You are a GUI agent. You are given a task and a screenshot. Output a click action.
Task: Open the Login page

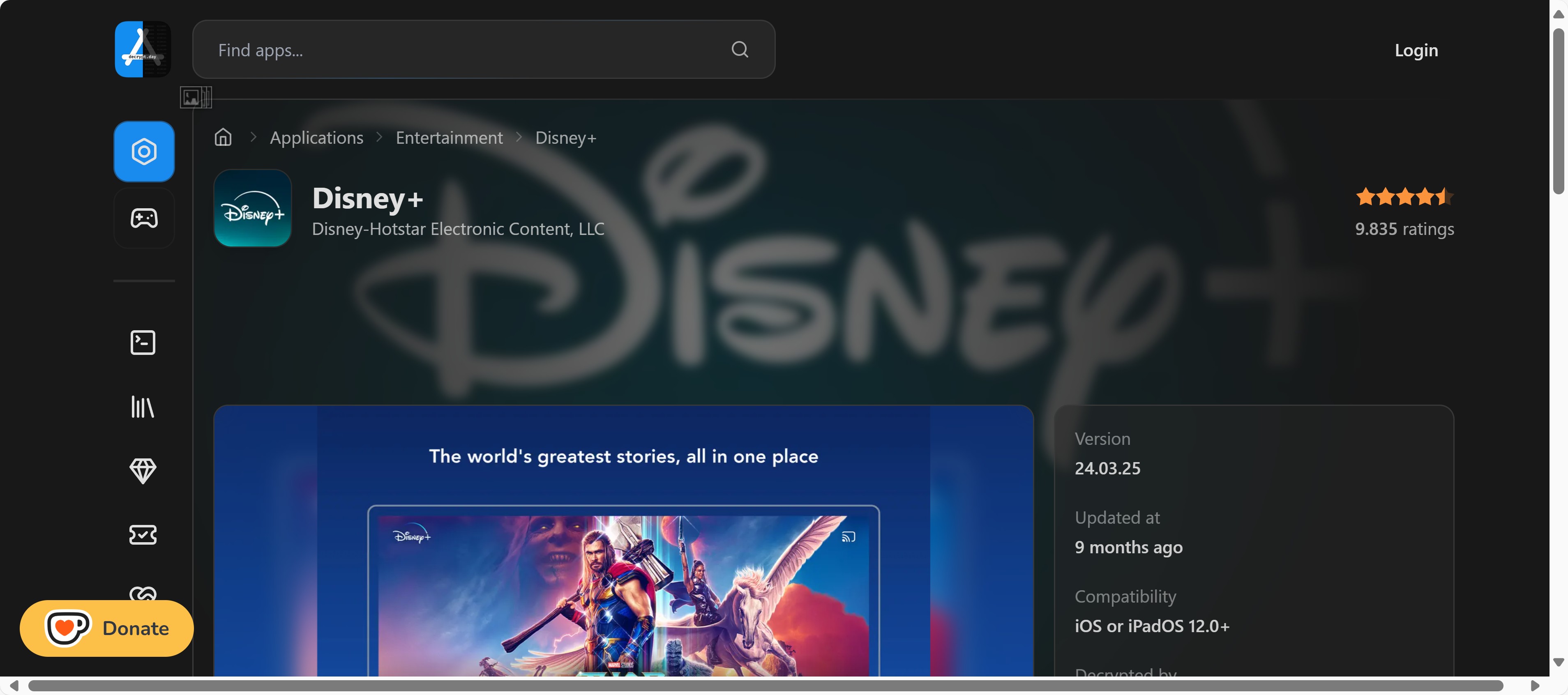pos(1416,50)
